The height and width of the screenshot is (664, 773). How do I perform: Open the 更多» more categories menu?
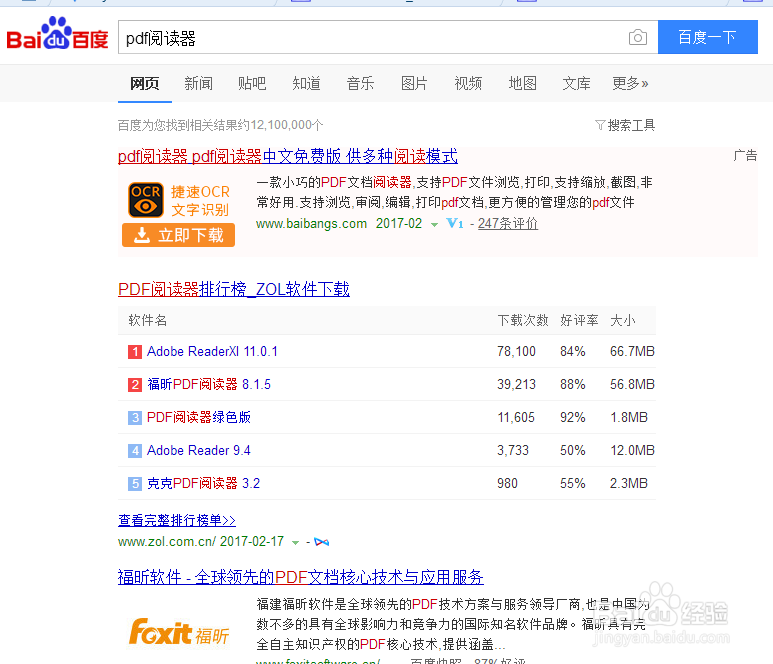point(630,83)
